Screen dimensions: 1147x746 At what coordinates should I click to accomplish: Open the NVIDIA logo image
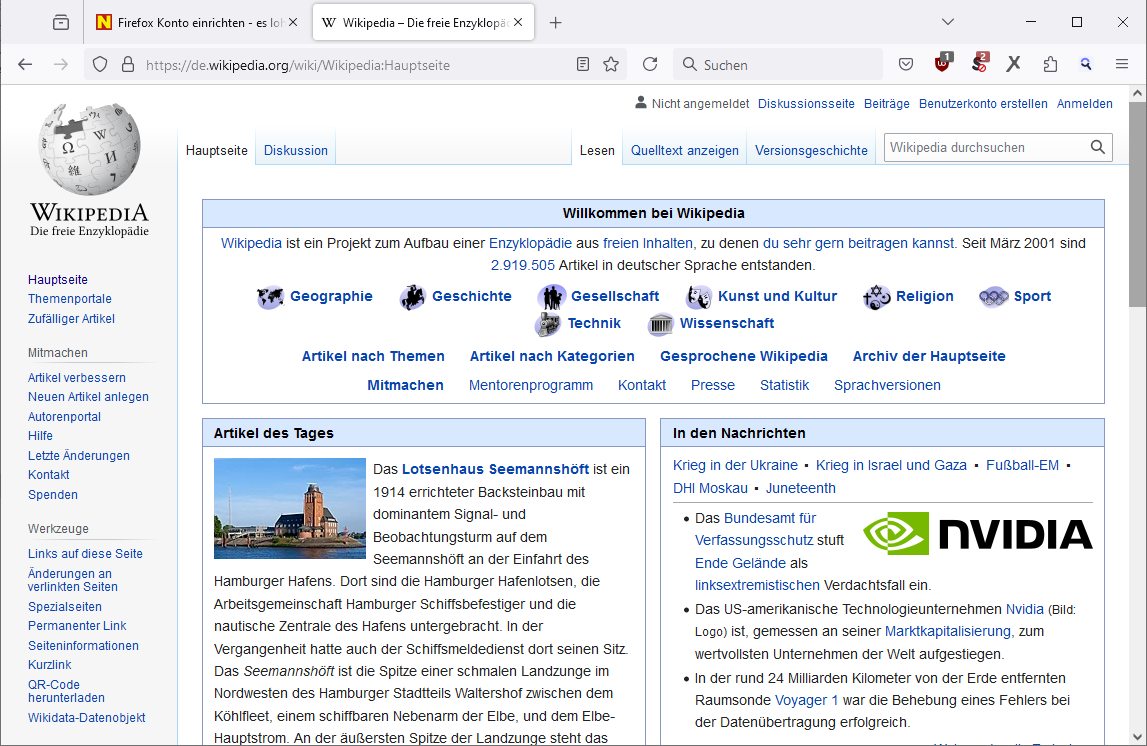(x=977, y=533)
